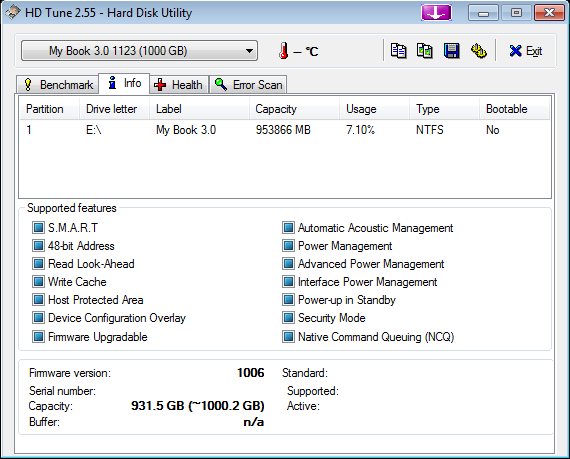Screen dimensions: 570x459
Task: Open the Health tab
Action: coord(178,85)
